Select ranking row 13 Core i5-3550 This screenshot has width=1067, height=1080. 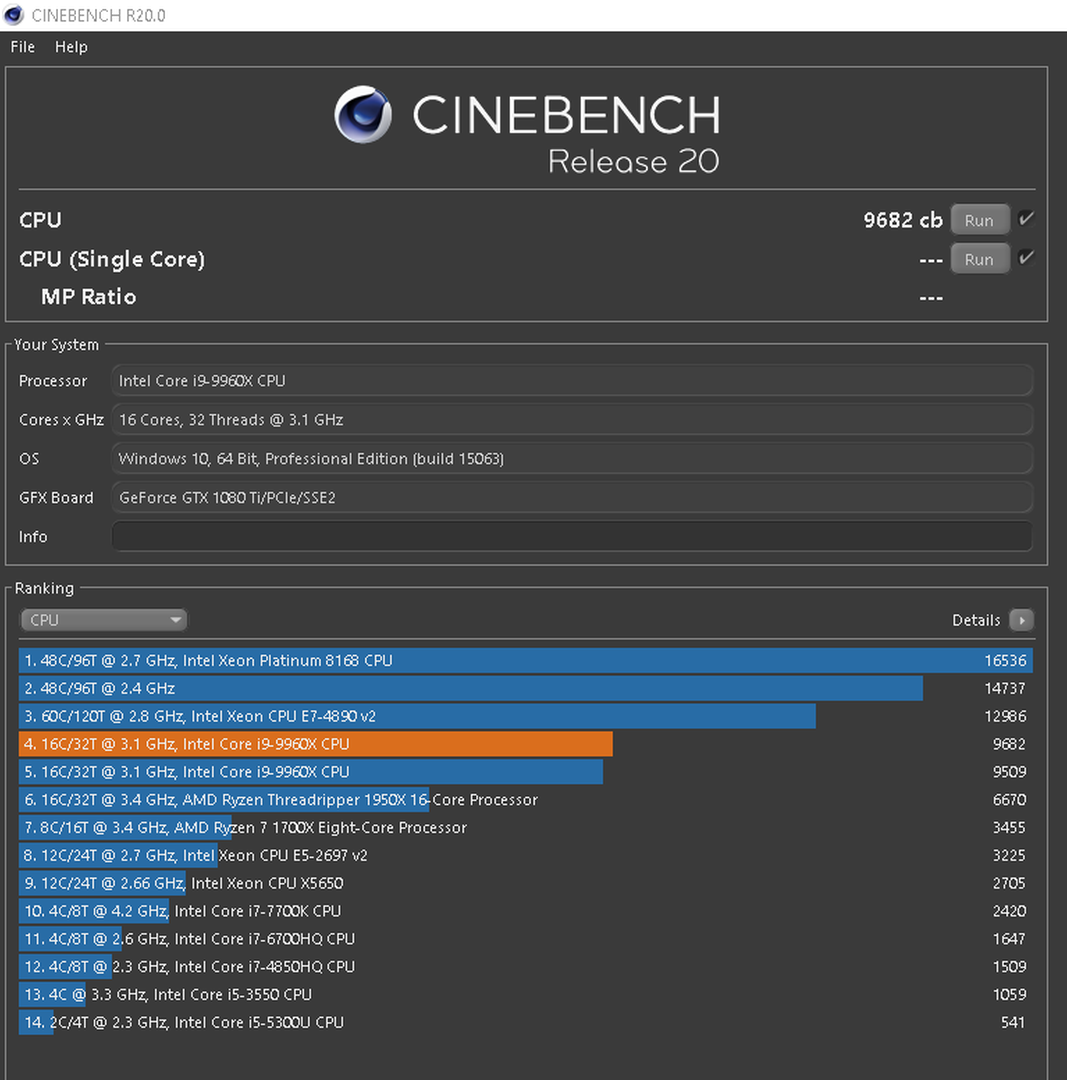526,995
